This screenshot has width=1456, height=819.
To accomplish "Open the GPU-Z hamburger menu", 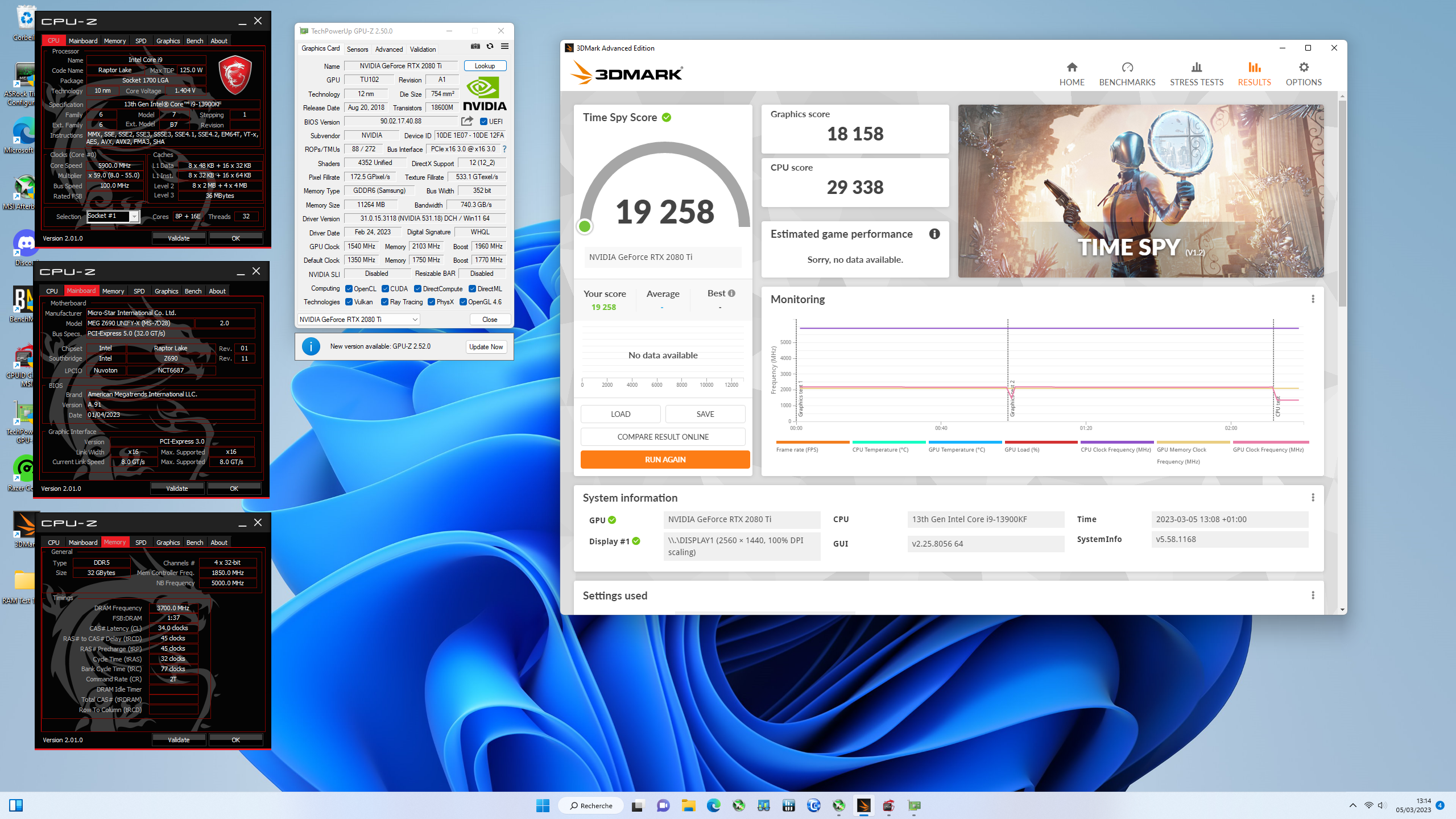I will (x=504, y=47).
